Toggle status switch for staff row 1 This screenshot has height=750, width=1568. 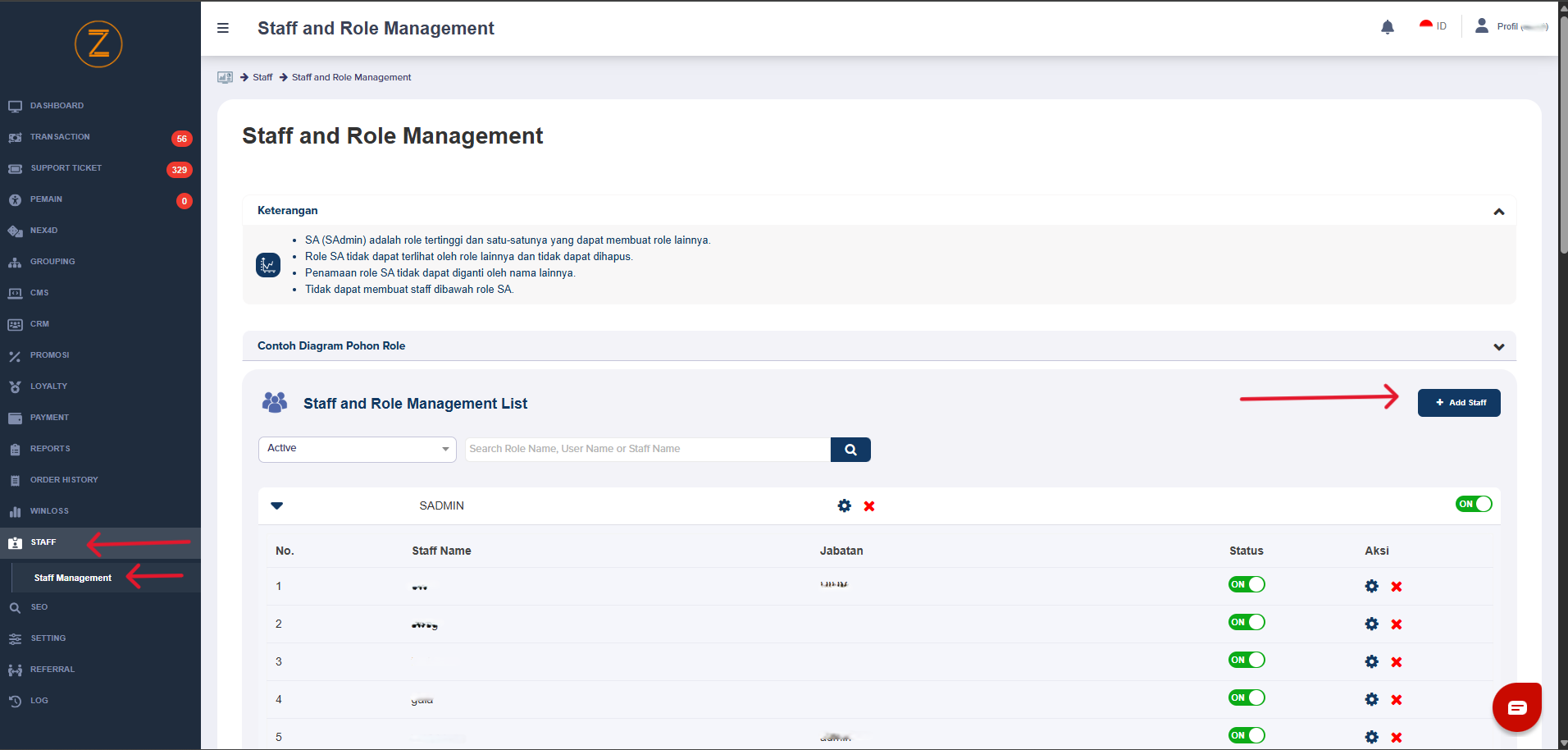(1246, 585)
